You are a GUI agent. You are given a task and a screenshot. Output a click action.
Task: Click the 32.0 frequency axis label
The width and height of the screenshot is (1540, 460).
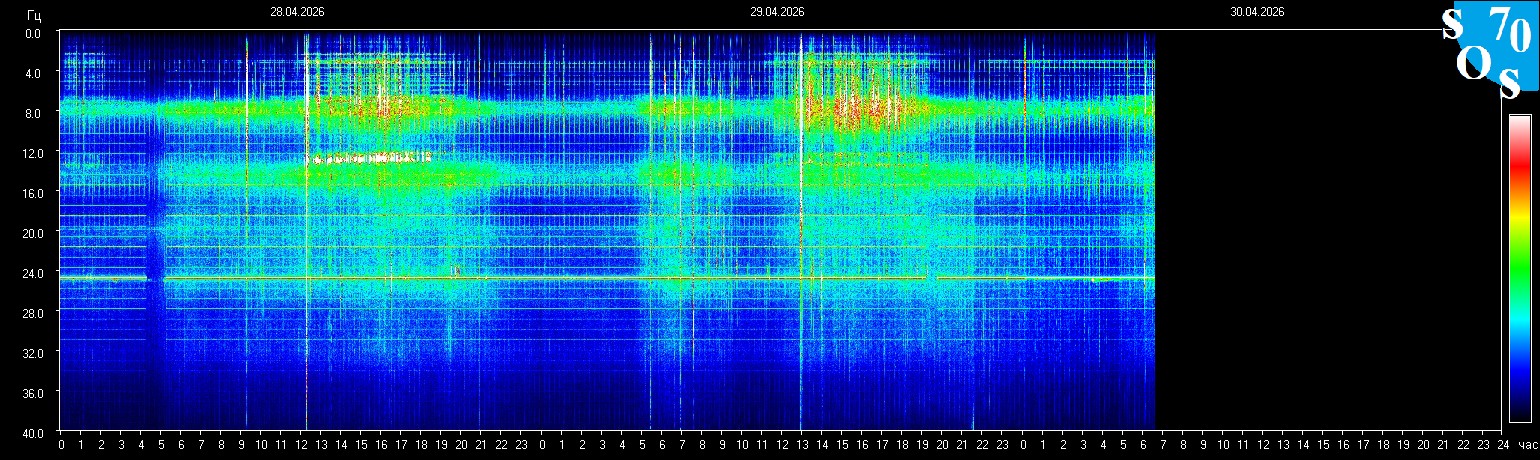click(33, 353)
